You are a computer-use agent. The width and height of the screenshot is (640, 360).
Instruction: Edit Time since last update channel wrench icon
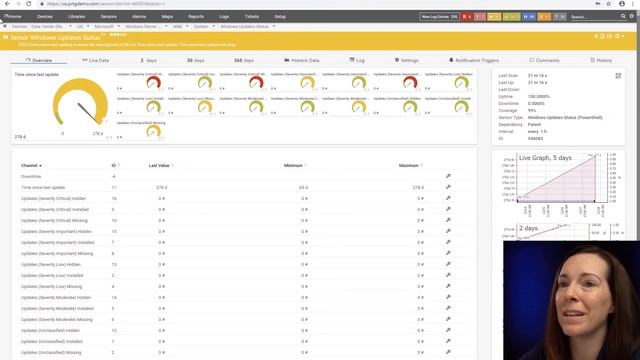coord(448,187)
